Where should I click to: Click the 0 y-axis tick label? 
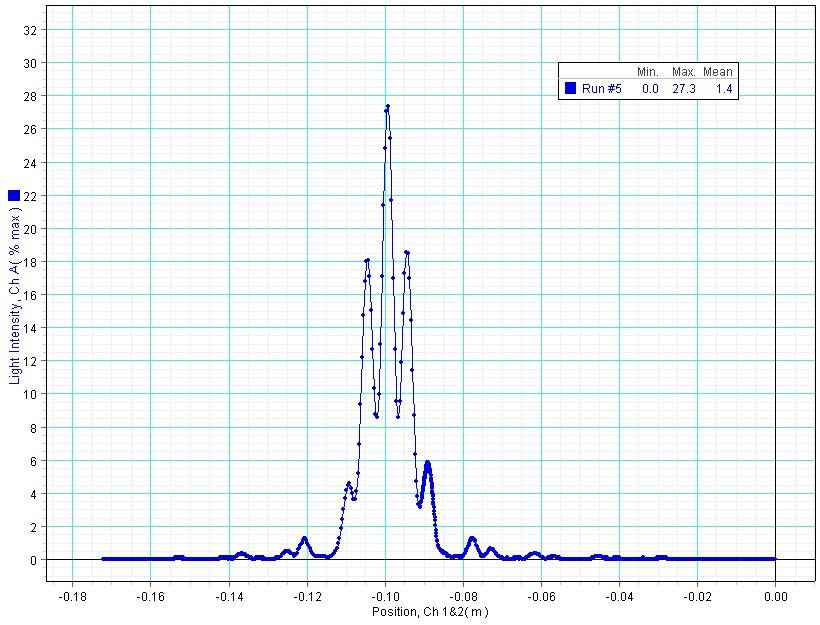pos(35,560)
